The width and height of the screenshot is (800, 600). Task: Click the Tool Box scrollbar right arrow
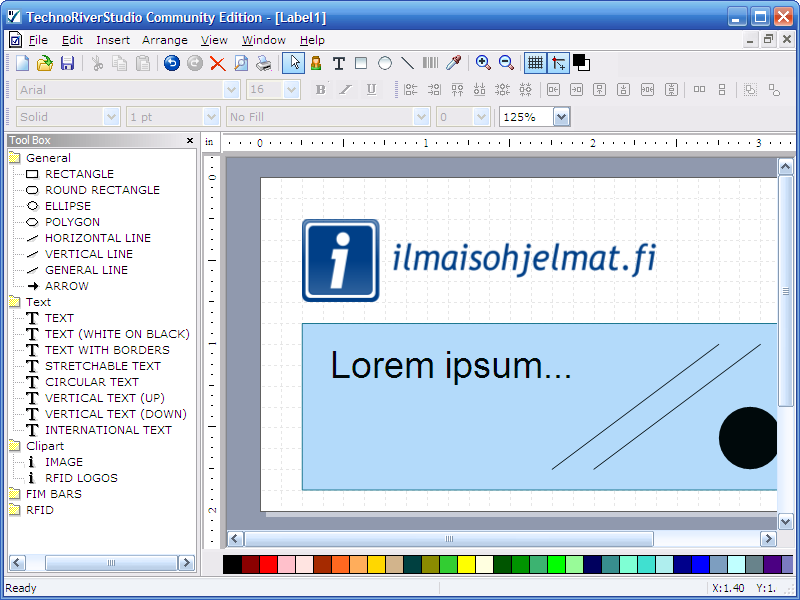(x=186, y=563)
